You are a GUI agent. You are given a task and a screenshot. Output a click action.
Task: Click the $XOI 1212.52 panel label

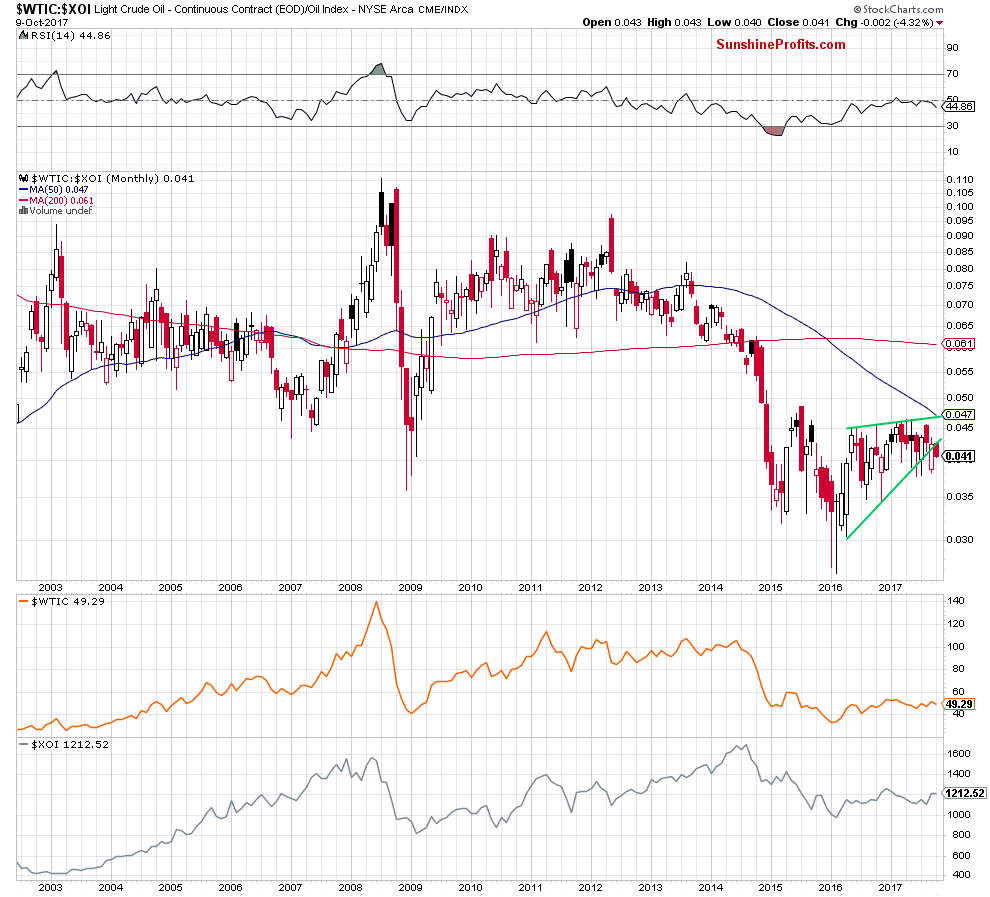[x=69, y=745]
